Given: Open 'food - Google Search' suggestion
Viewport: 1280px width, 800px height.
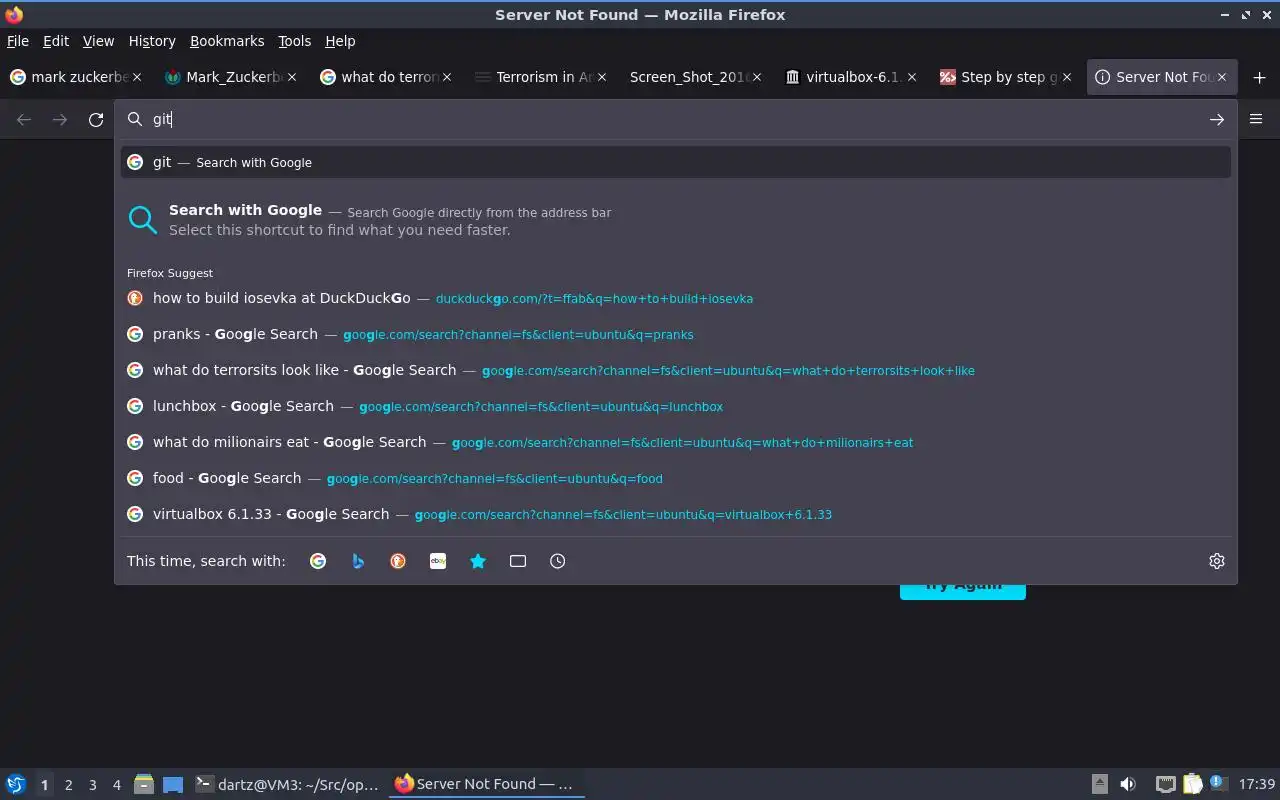Looking at the screenshot, I should point(676,478).
